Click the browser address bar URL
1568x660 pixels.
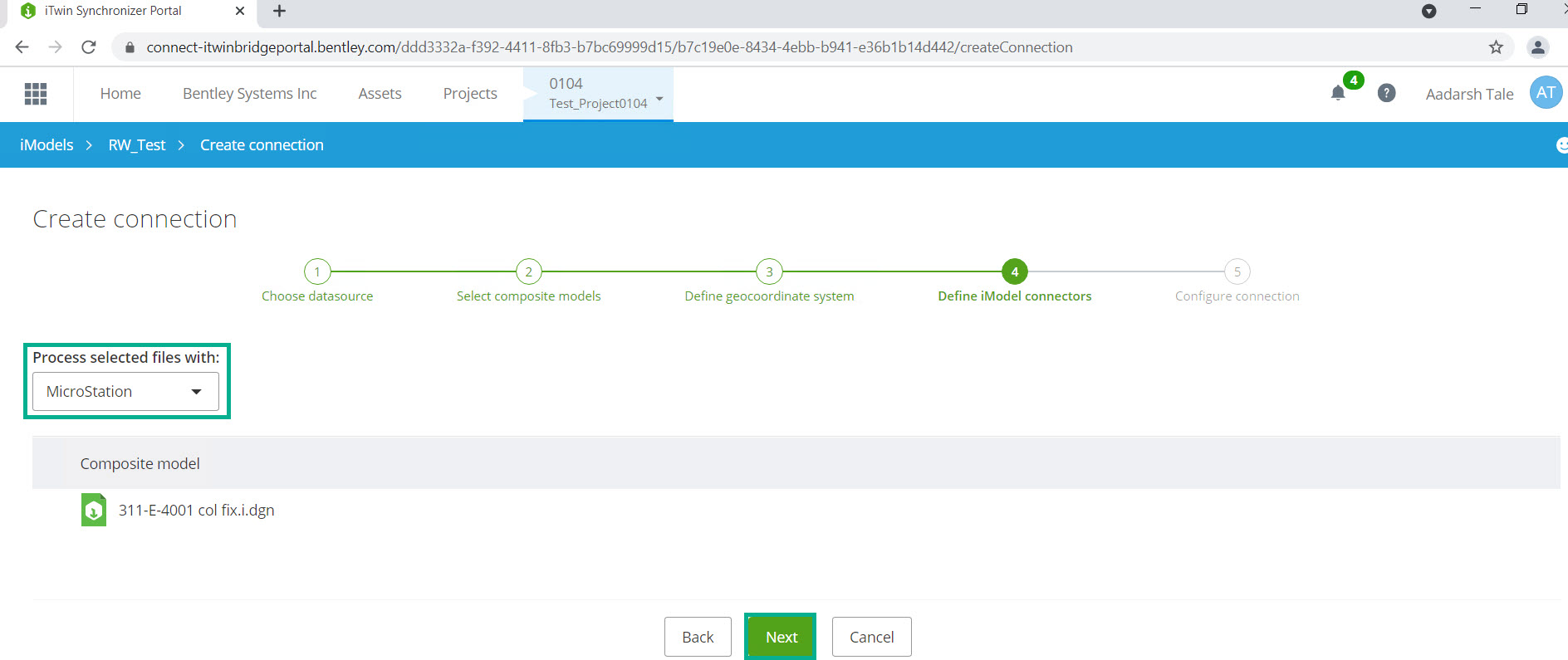(x=610, y=47)
